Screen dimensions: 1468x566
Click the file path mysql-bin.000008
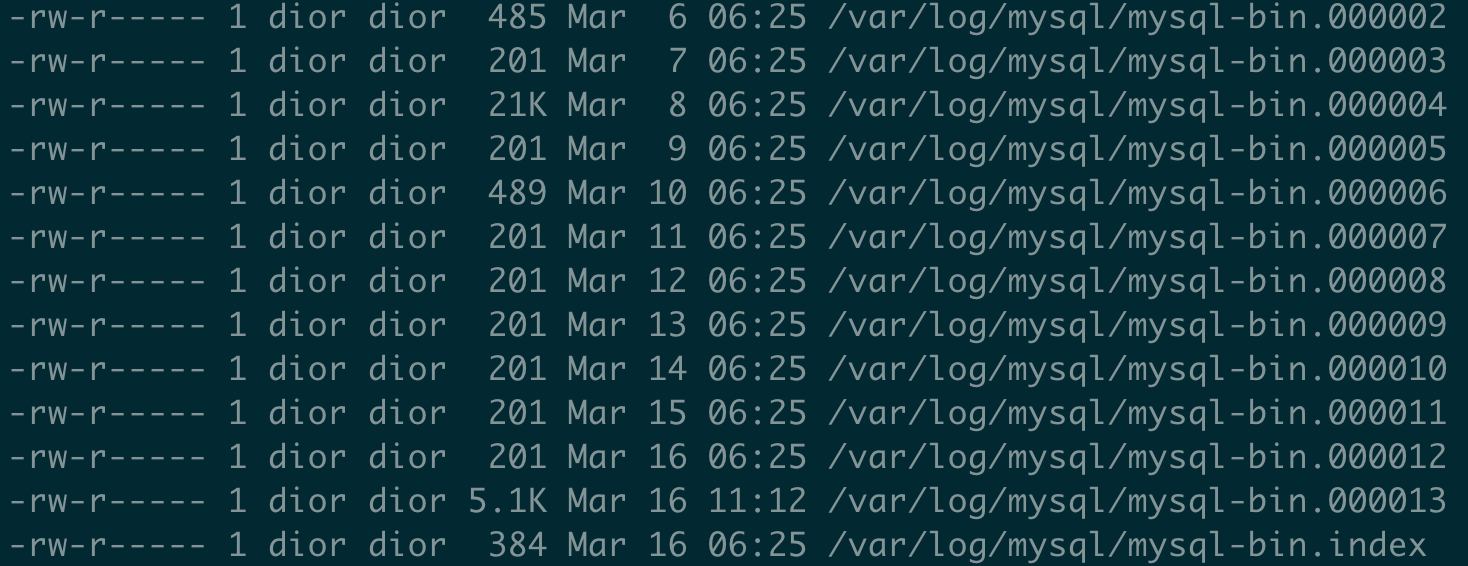pyautogui.click(x=1137, y=282)
